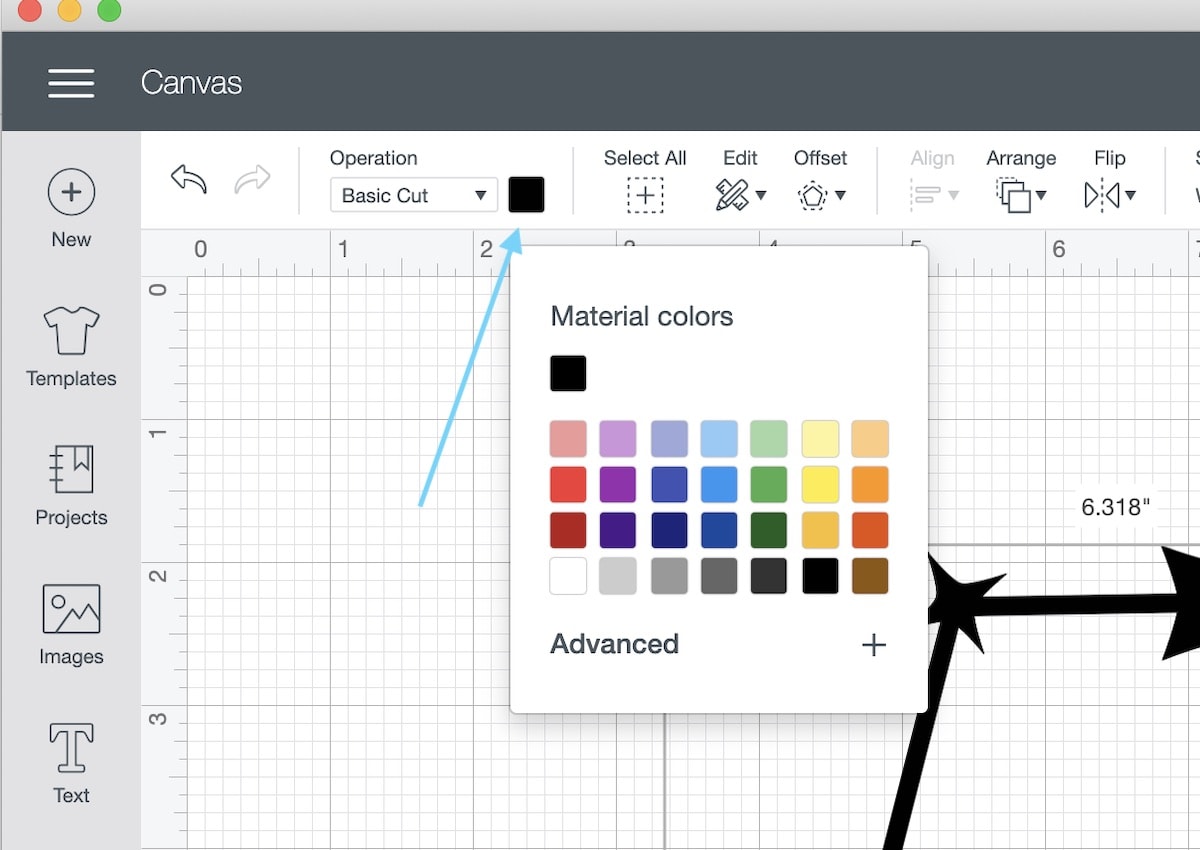Open the Basic Cut operation dropdown

[413, 195]
